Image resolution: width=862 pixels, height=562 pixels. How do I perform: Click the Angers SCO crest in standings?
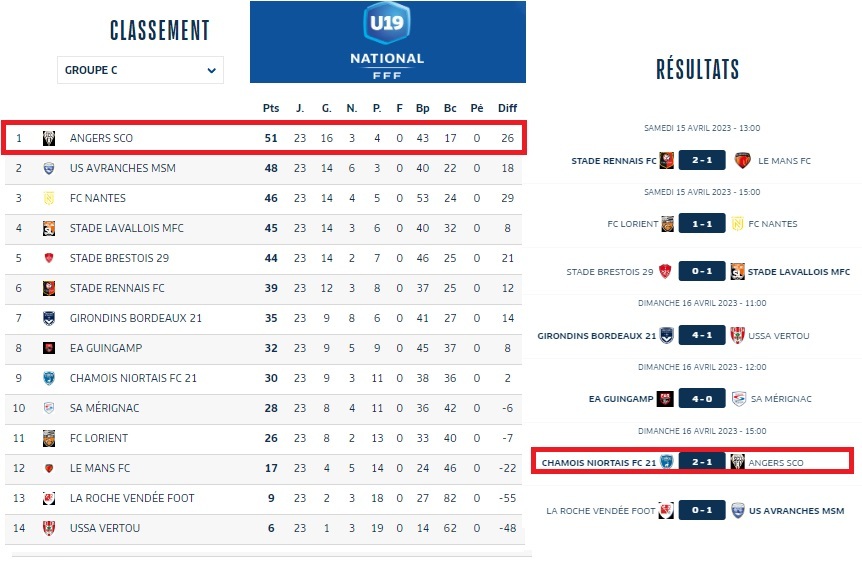point(48,138)
